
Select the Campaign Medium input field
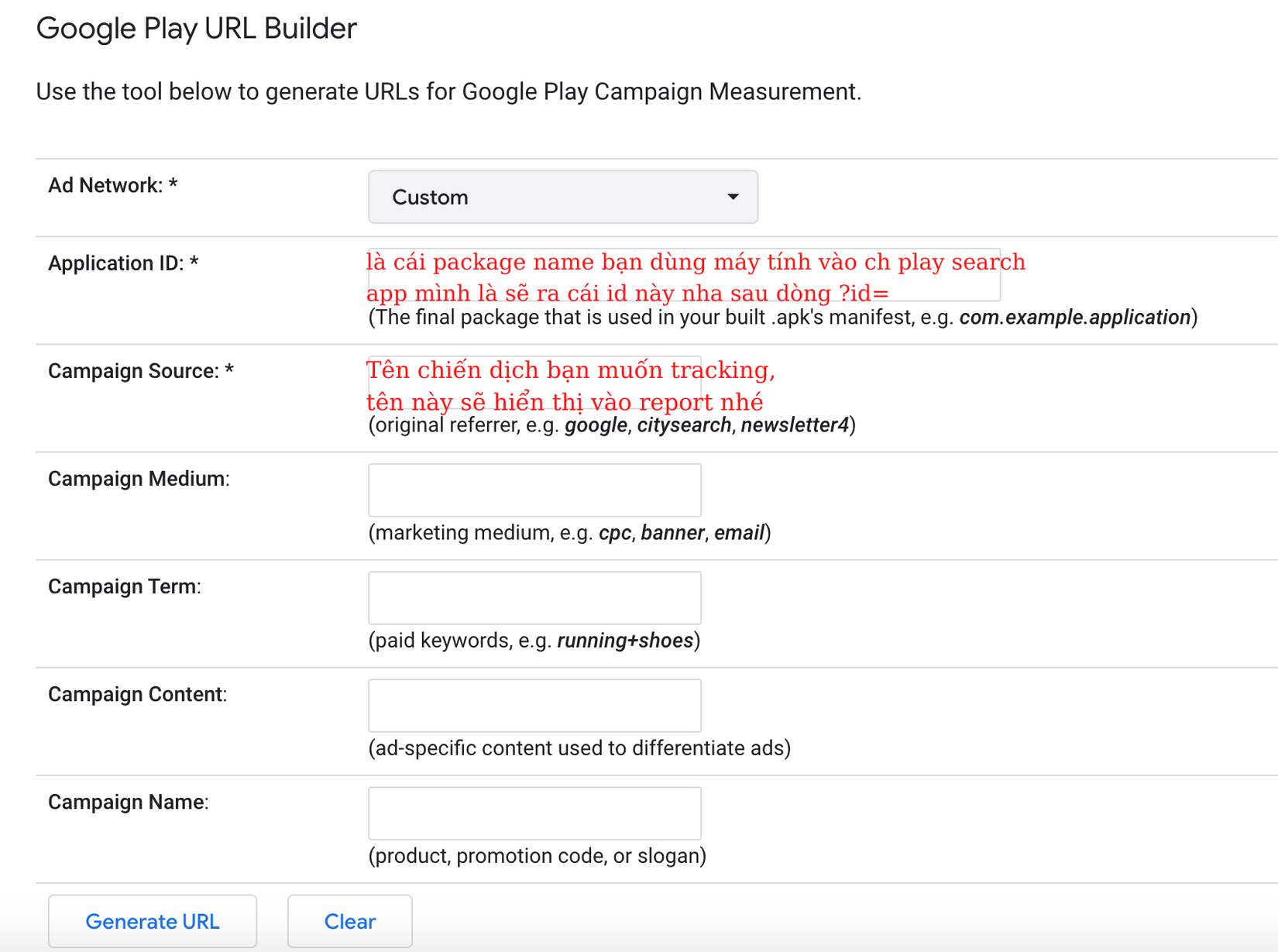pyautogui.click(x=534, y=490)
